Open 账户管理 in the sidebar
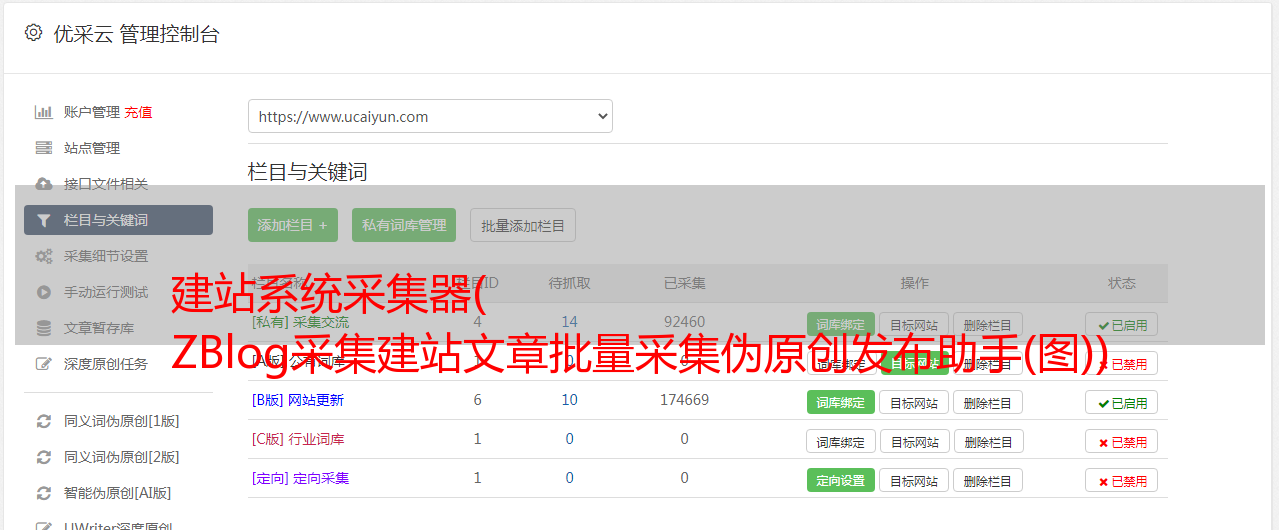 92,112
